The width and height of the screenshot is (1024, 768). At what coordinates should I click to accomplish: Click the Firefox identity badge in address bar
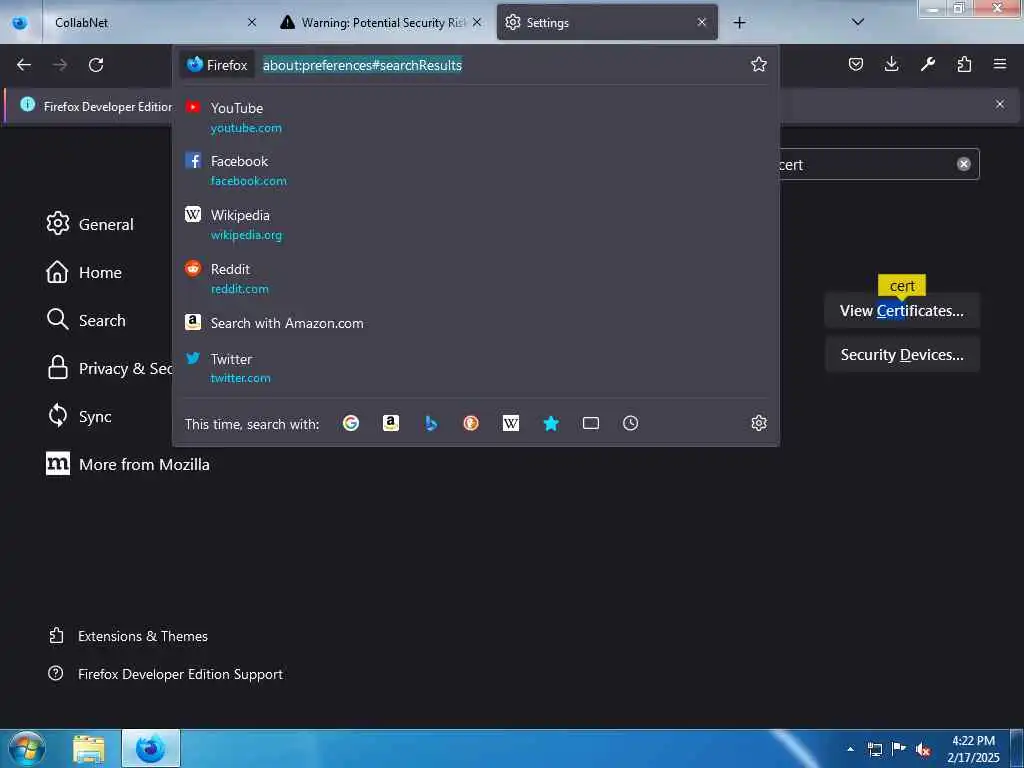click(x=217, y=65)
